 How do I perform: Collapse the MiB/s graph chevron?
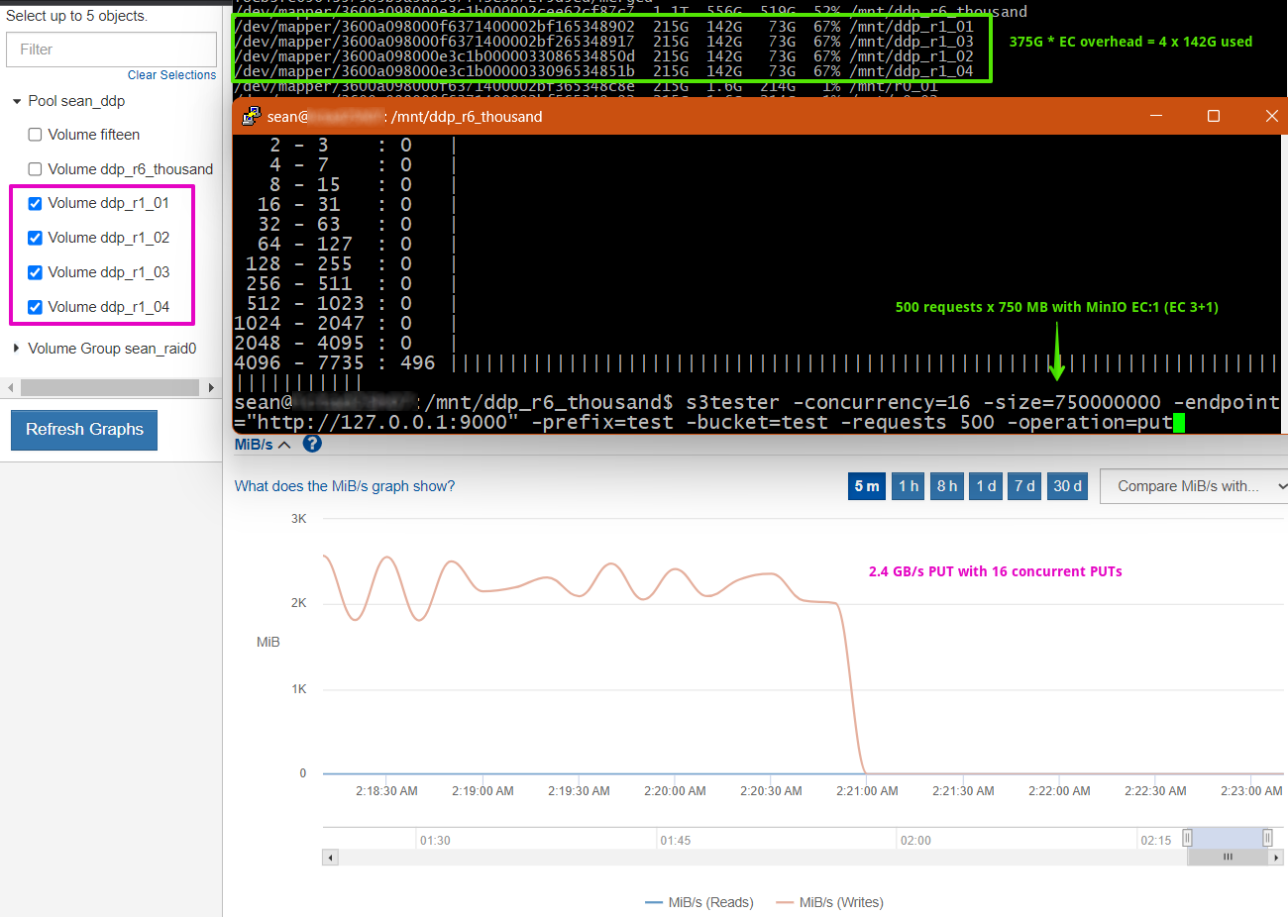coord(284,445)
